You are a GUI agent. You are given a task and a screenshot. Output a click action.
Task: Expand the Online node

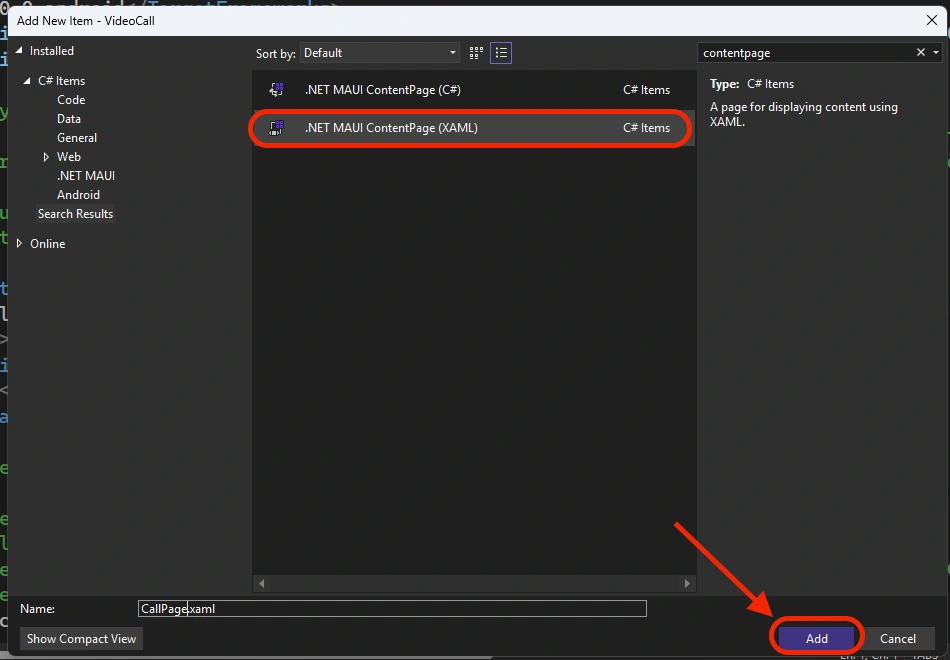click(x=19, y=244)
